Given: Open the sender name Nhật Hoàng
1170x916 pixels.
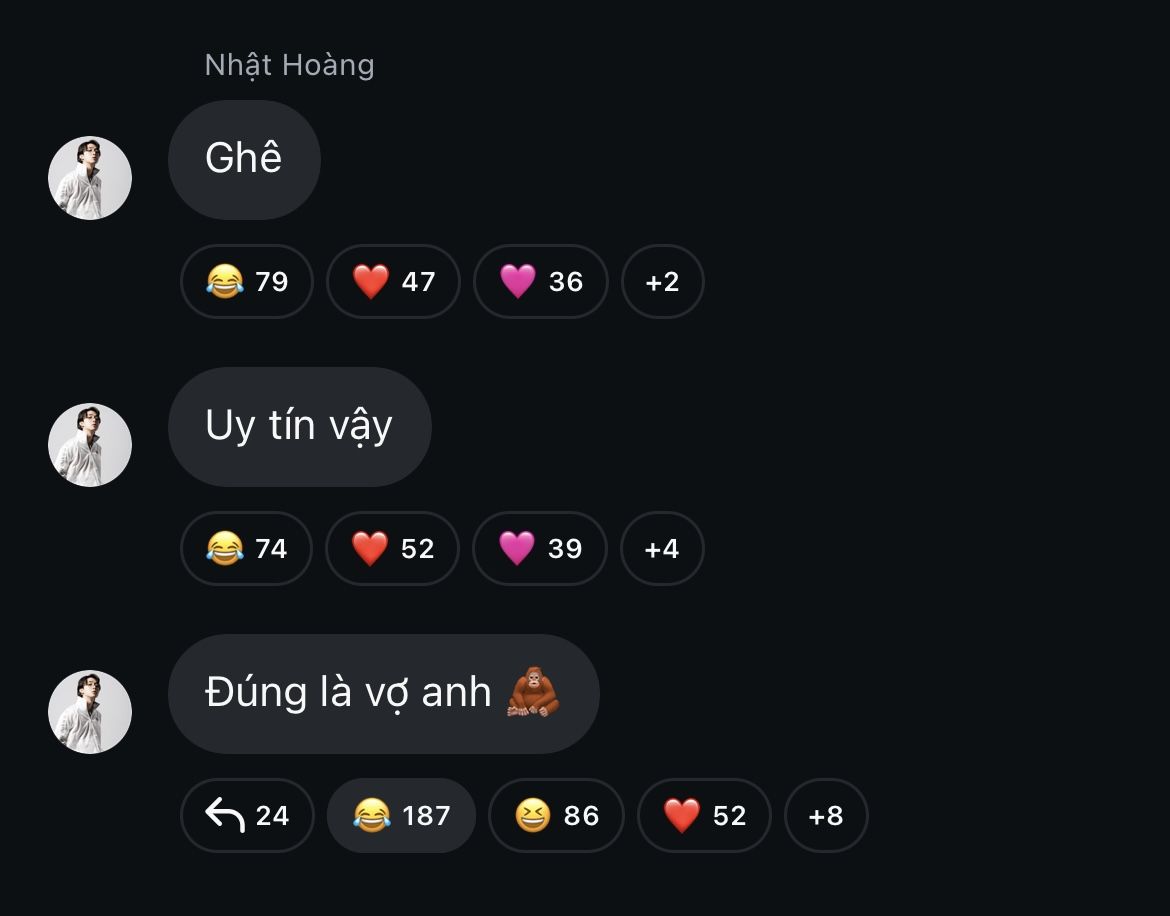Looking at the screenshot, I should 290,65.
